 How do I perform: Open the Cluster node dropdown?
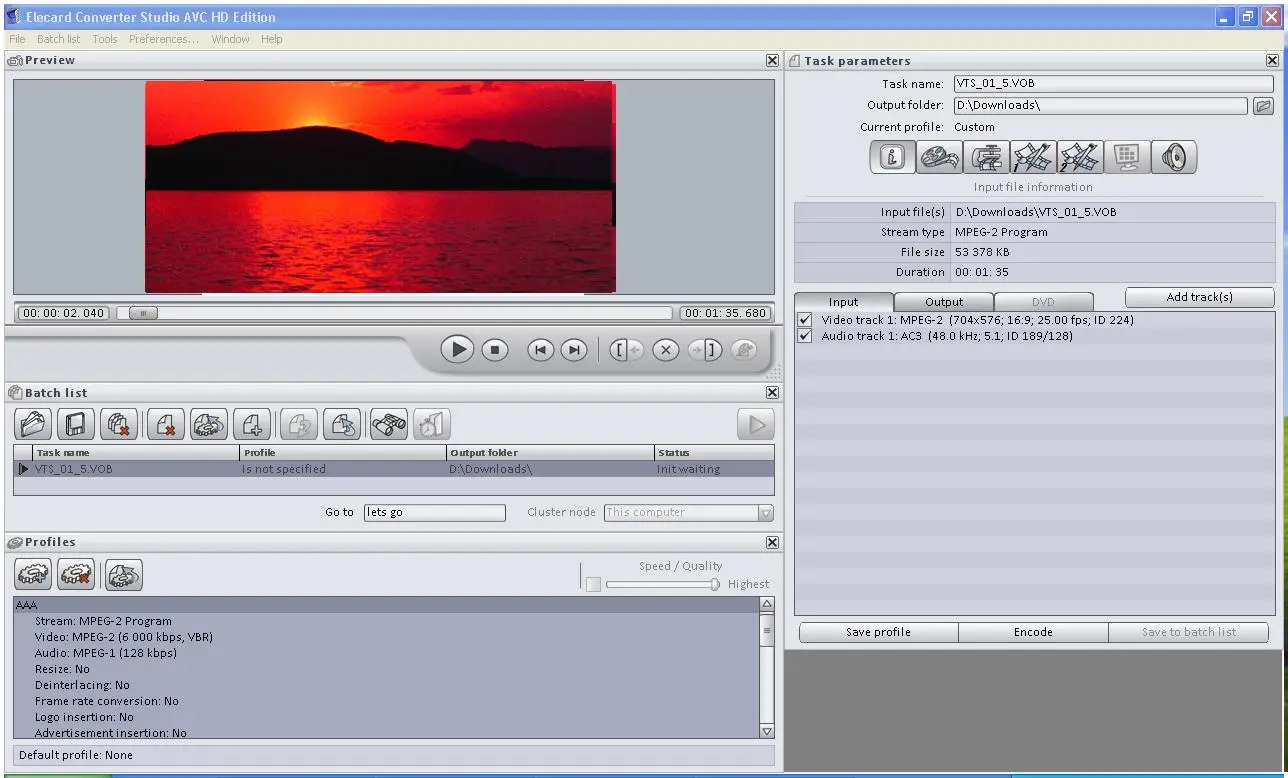tap(766, 513)
